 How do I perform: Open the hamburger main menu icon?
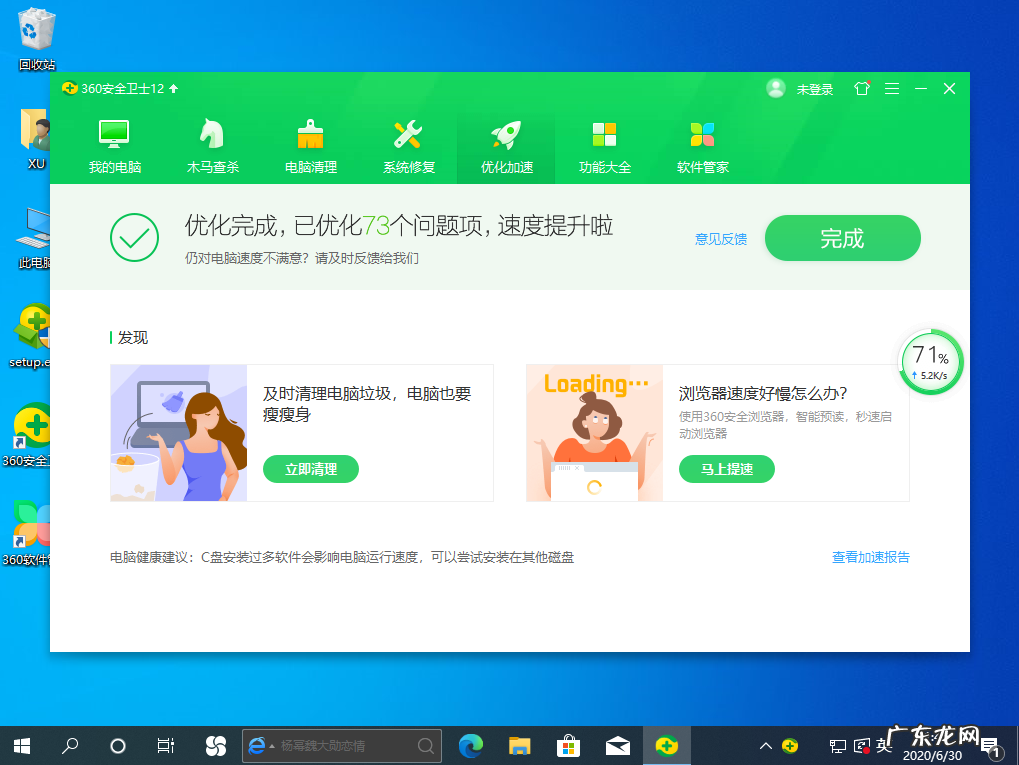pyautogui.click(x=891, y=88)
